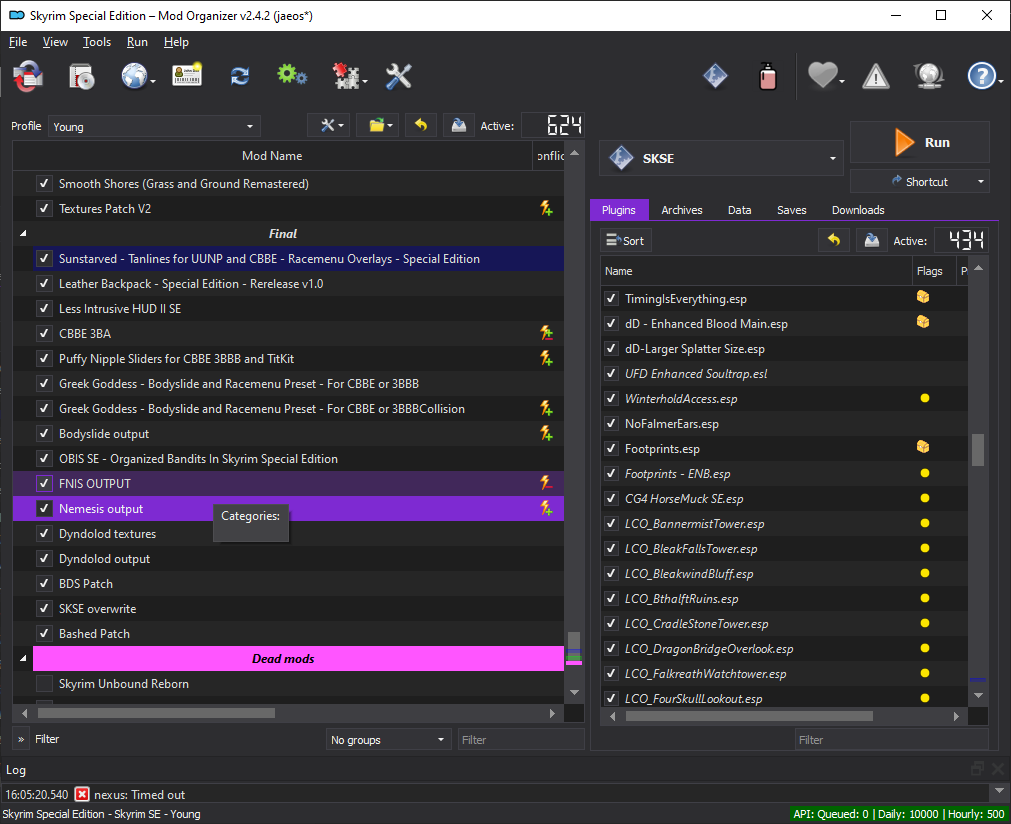Open the Nexus globe icon in toolbar
The height and width of the screenshot is (824, 1011).
coord(133,76)
